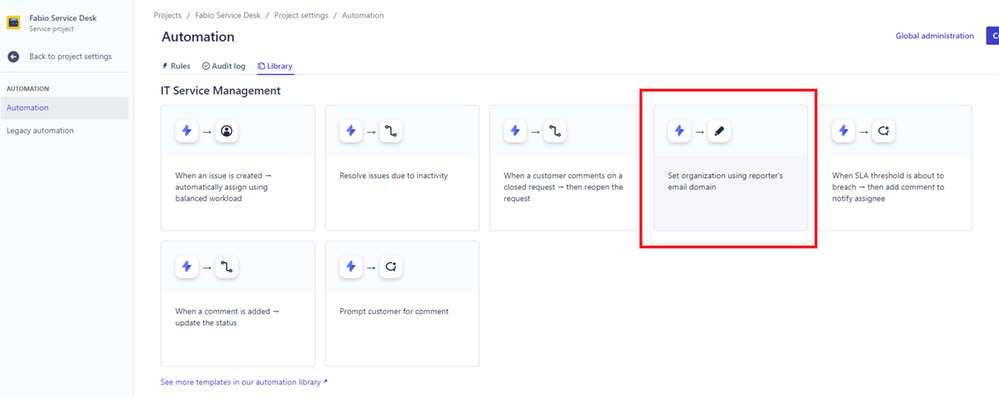Open the Audit log tab

pos(224,66)
